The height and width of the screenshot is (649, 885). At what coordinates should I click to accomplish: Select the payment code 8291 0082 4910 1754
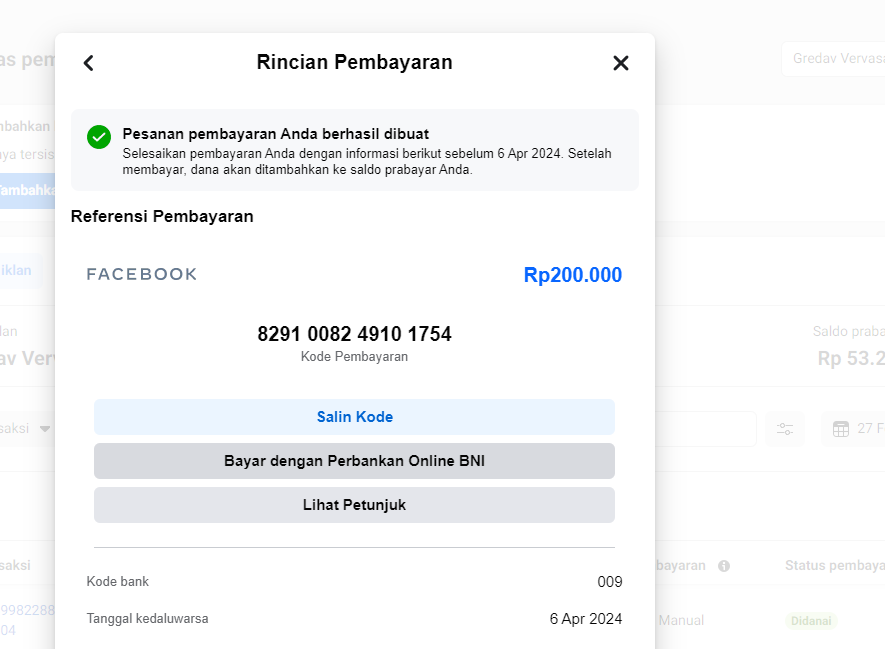tap(354, 334)
